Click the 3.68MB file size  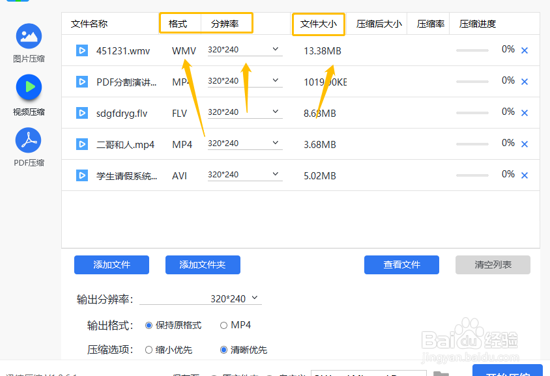[320, 145]
